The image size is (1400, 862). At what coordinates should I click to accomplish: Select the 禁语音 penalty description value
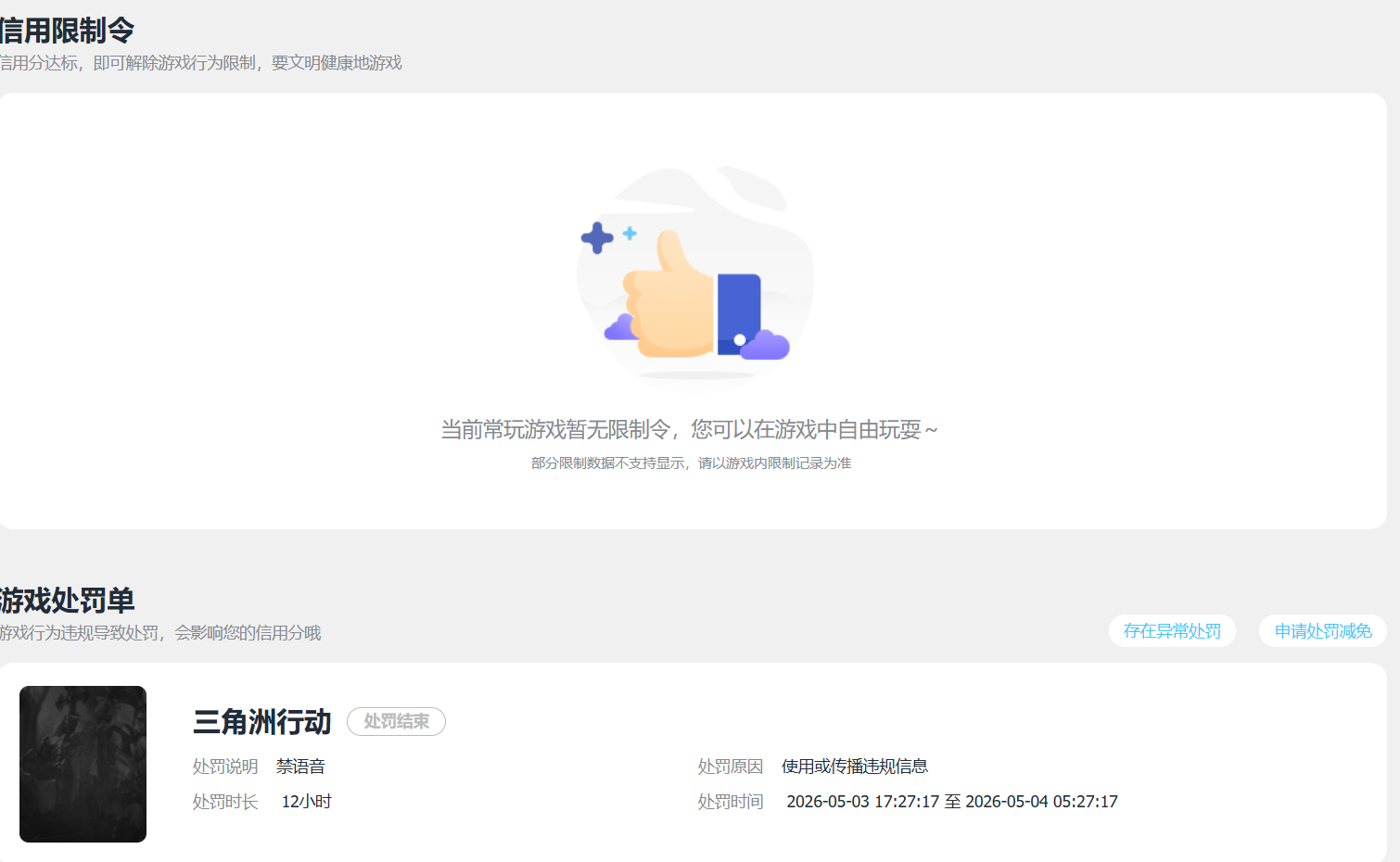coord(300,767)
